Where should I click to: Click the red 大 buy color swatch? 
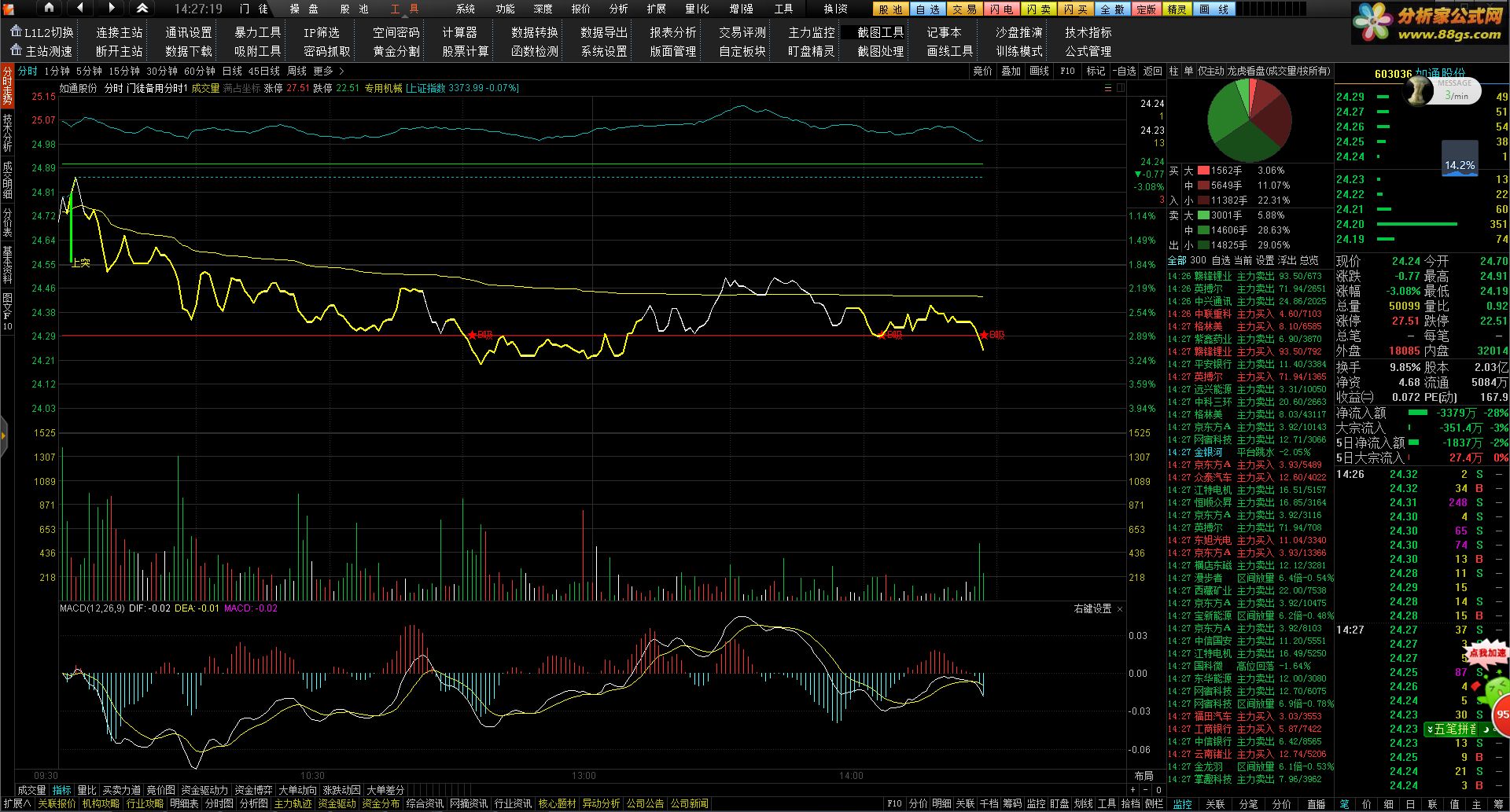pos(1203,171)
